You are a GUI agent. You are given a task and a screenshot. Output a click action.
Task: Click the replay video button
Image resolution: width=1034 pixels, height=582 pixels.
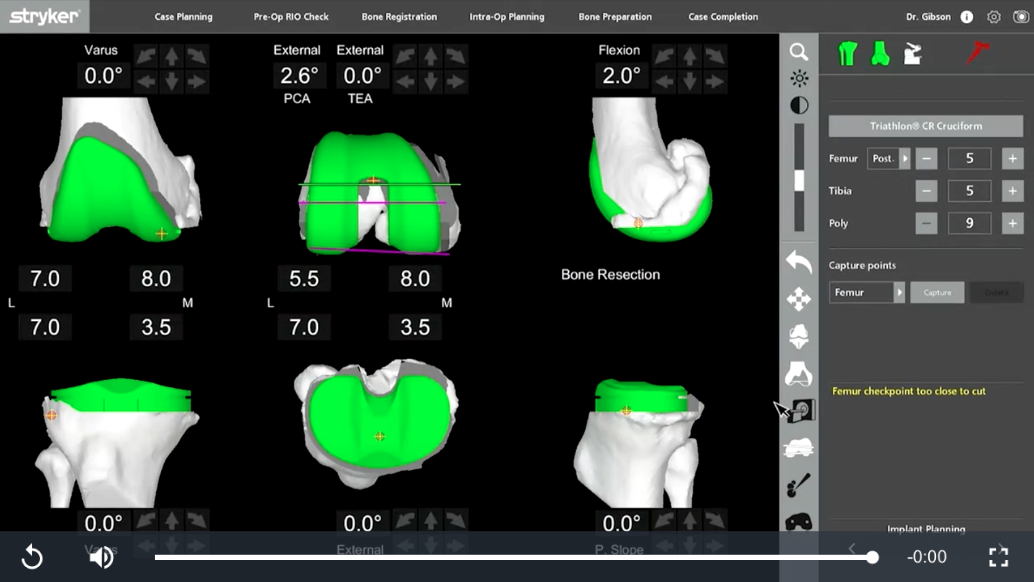pyautogui.click(x=32, y=558)
